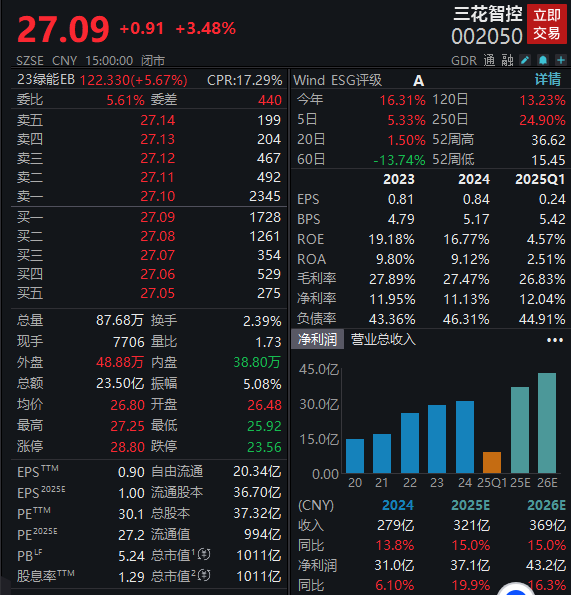Click the 25Q1 orange bar in chart
571x595 pixels.
click(492, 462)
